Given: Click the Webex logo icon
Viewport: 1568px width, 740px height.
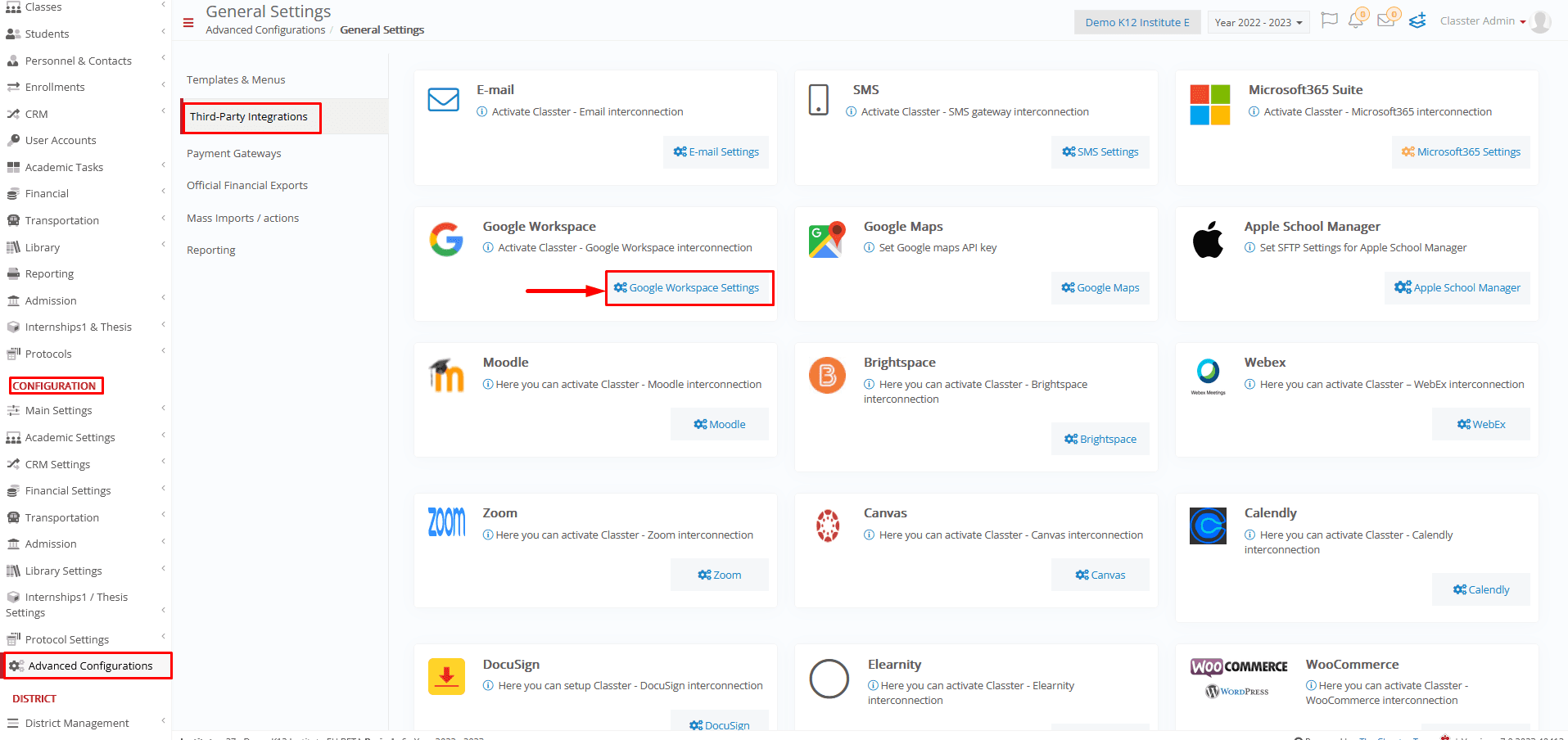Looking at the screenshot, I should [x=1208, y=377].
